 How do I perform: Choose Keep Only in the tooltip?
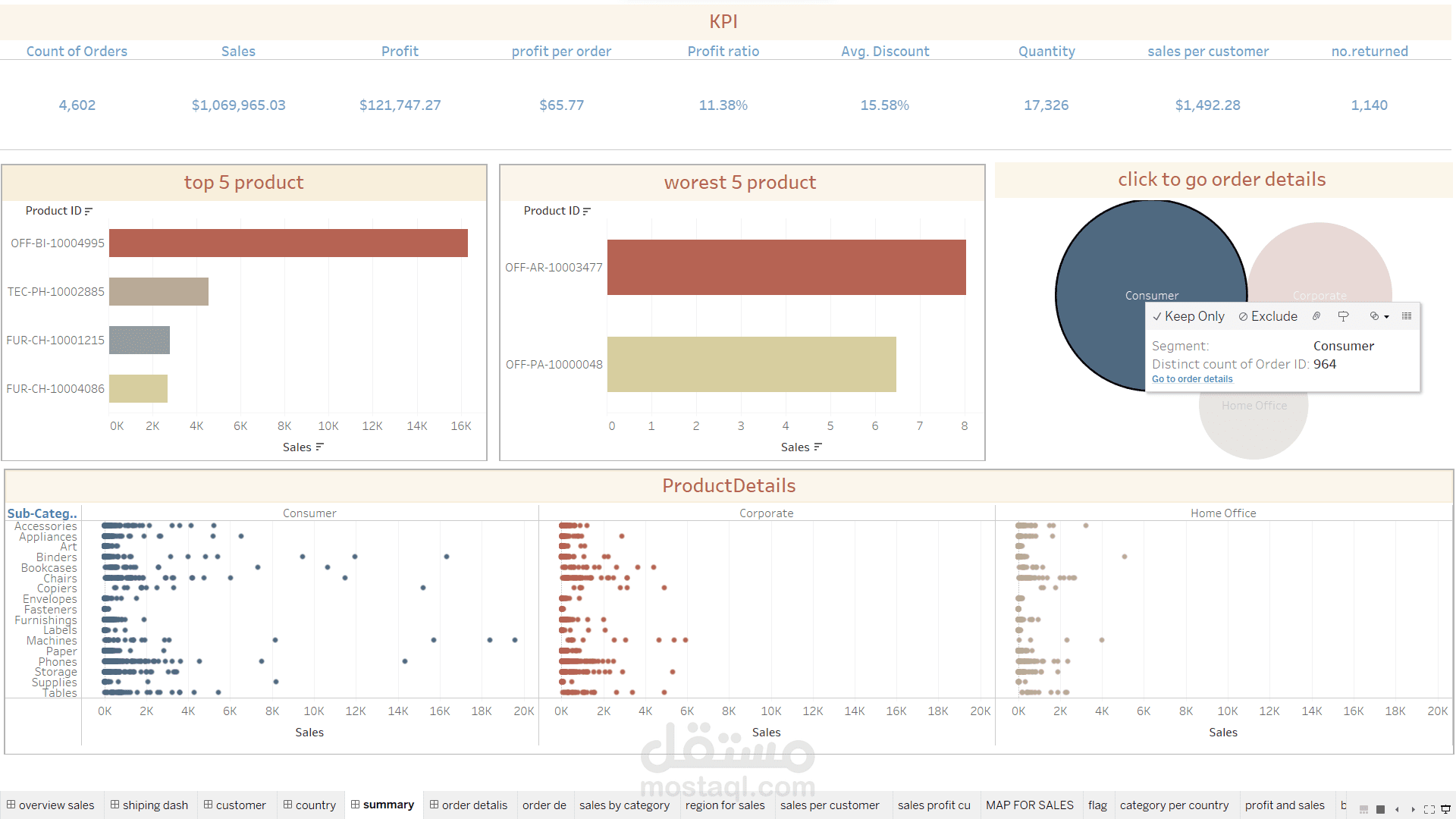(x=1188, y=316)
